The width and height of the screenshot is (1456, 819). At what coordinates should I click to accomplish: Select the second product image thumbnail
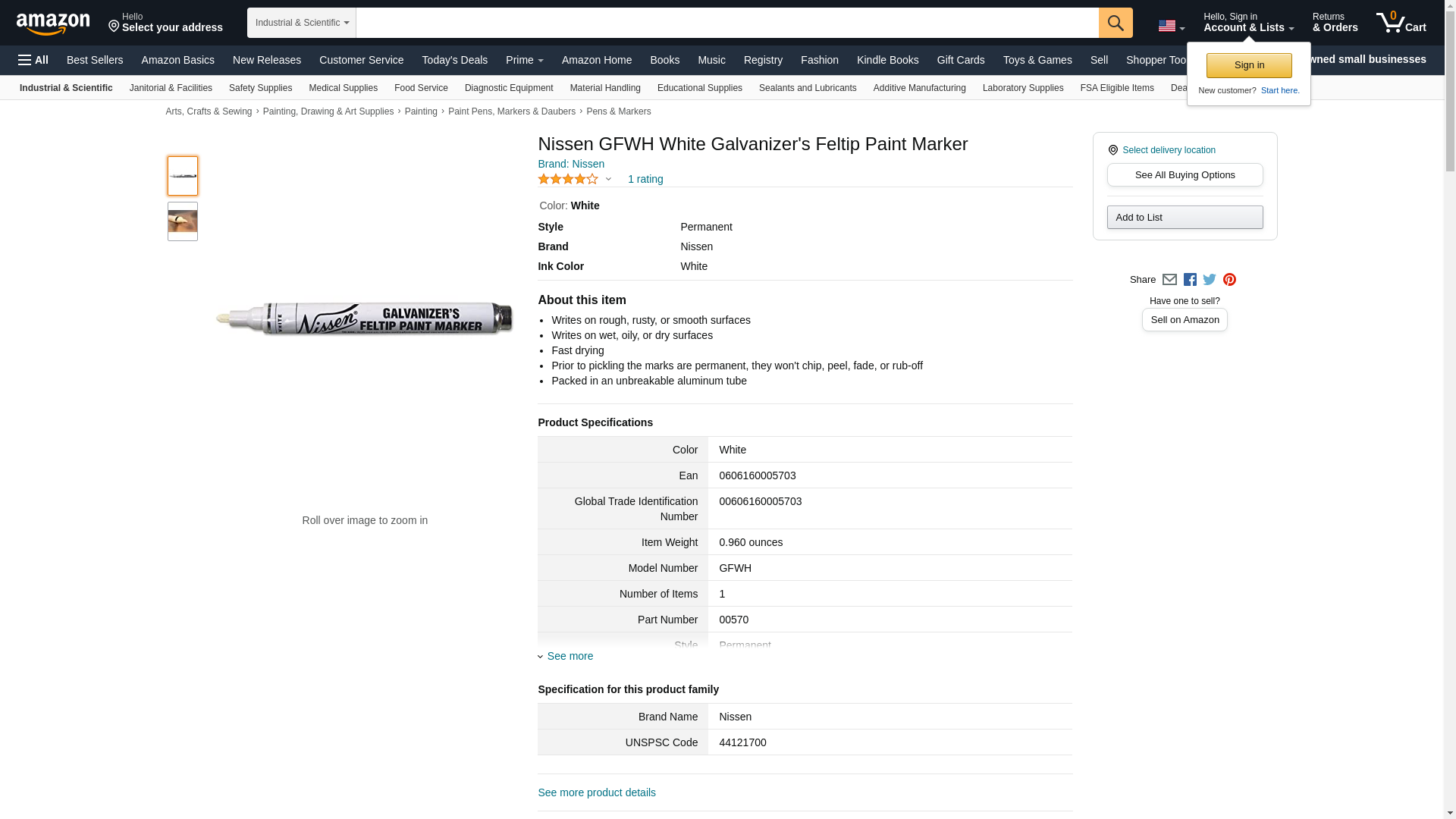click(183, 221)
